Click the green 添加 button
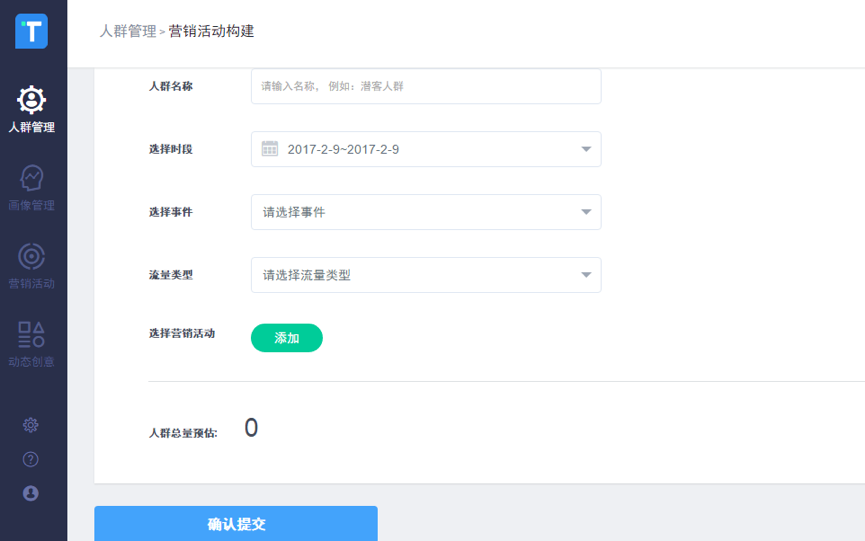 [286, 338]
